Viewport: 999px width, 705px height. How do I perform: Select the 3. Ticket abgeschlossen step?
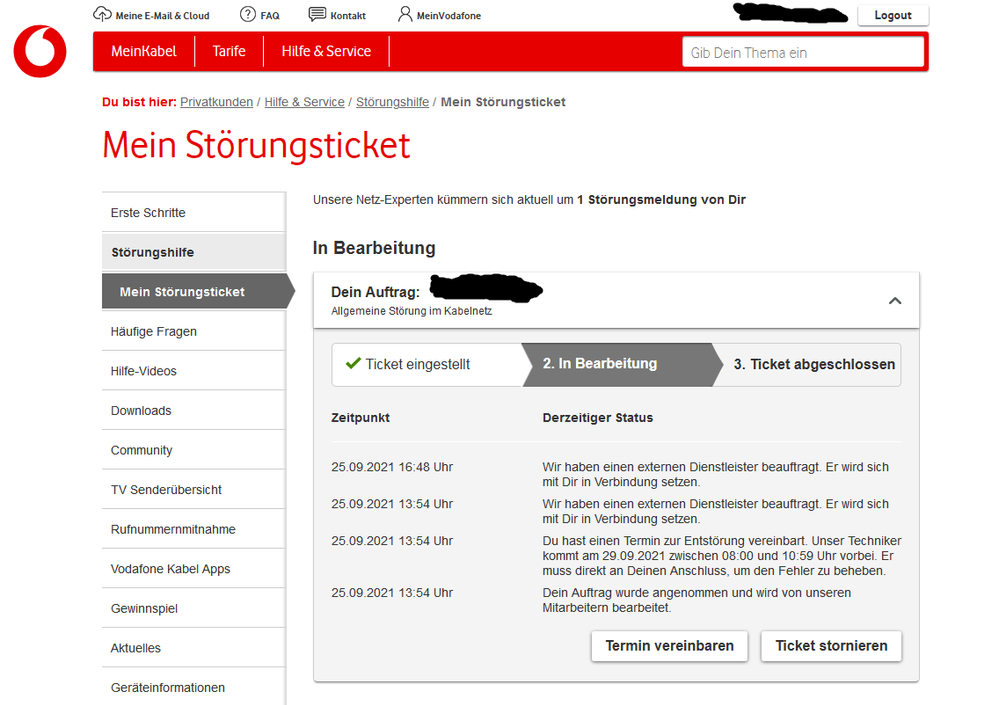pos(809,364)
